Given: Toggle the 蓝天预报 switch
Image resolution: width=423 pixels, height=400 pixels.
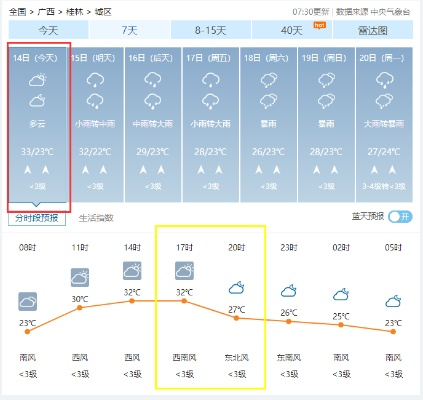Looking at the screenshot, I should click(400, 217).
